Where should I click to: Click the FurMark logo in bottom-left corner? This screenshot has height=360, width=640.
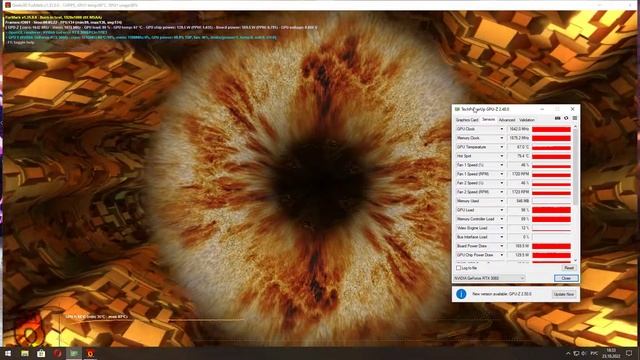click(29, 331)
